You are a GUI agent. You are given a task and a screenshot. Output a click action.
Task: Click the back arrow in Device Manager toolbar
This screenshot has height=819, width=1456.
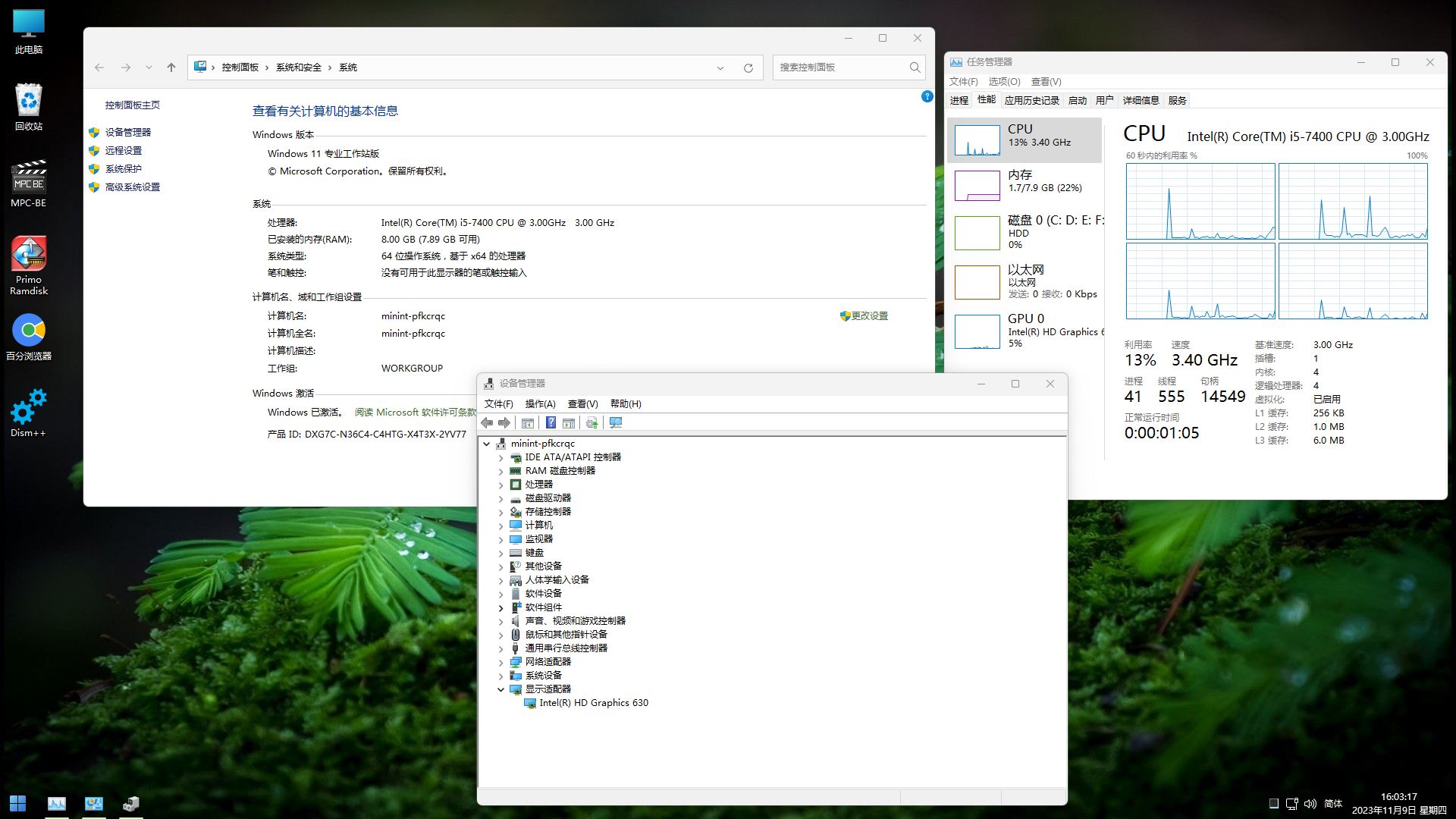[x=487, y=423]
